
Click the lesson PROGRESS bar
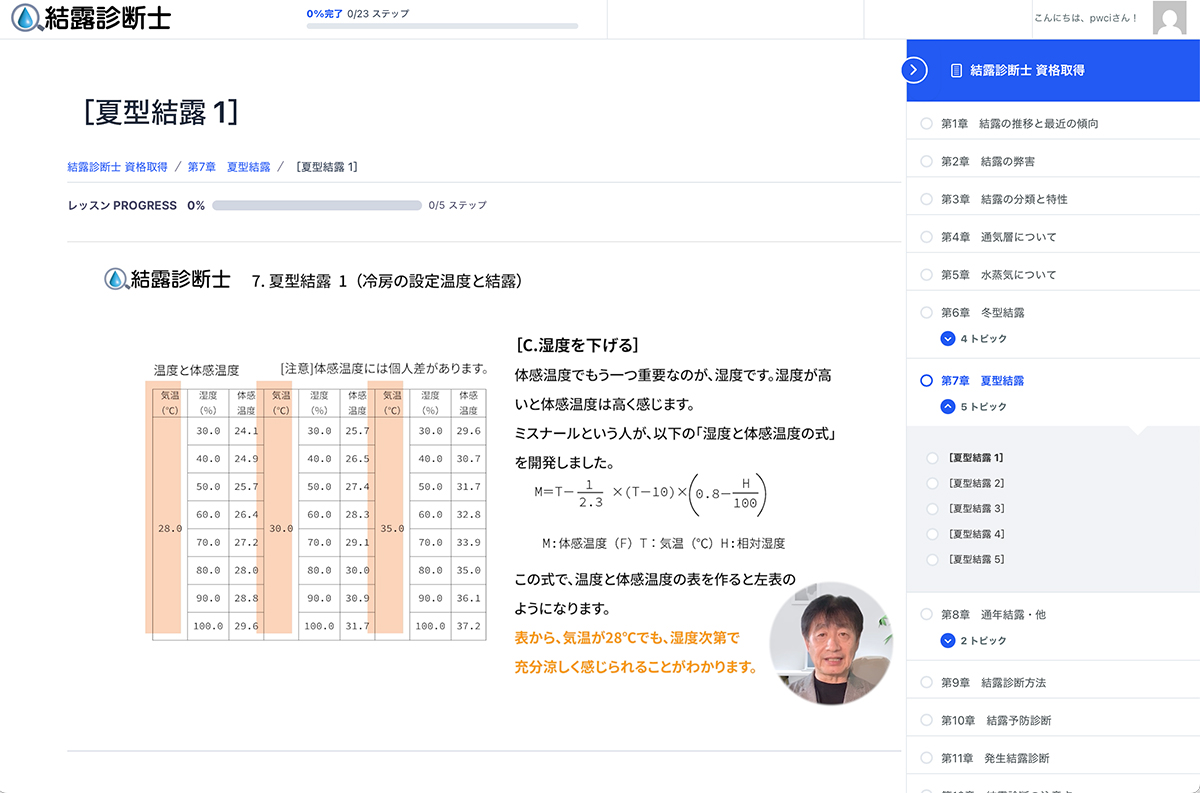[316, 206]
